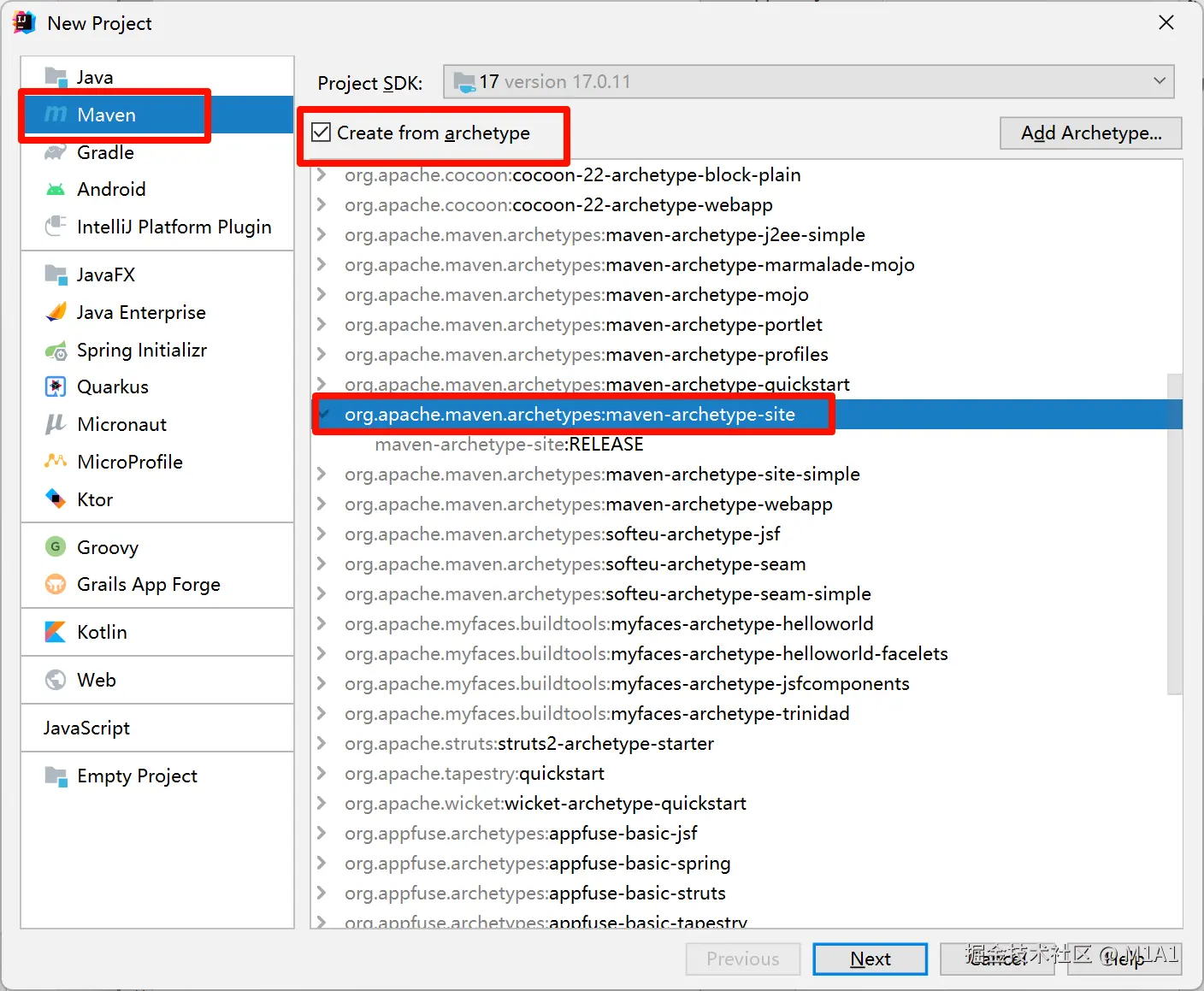
Task: Click the Groovy green G icon
Action: pos(56,547)
